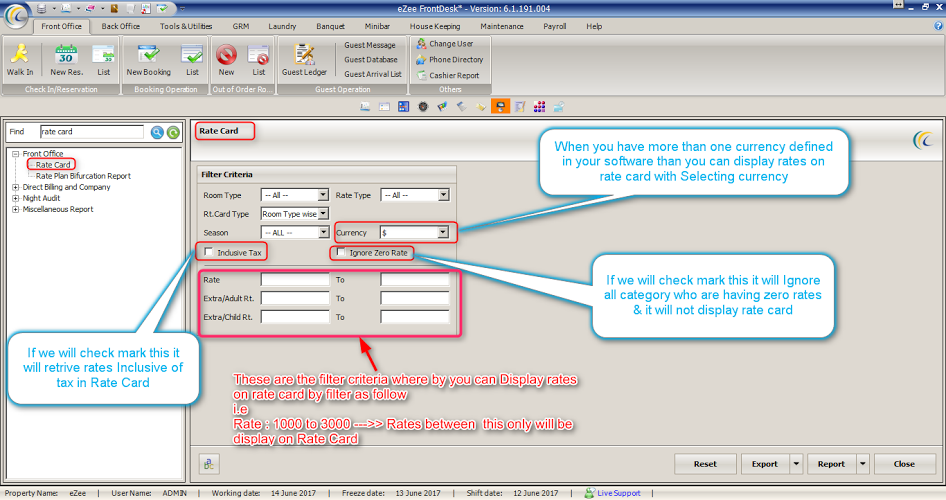Image resolution: width=946 pixels, height=500 pixels.
Task: Open the Export button dropdown arrow
Action: (x=796, y=464)
